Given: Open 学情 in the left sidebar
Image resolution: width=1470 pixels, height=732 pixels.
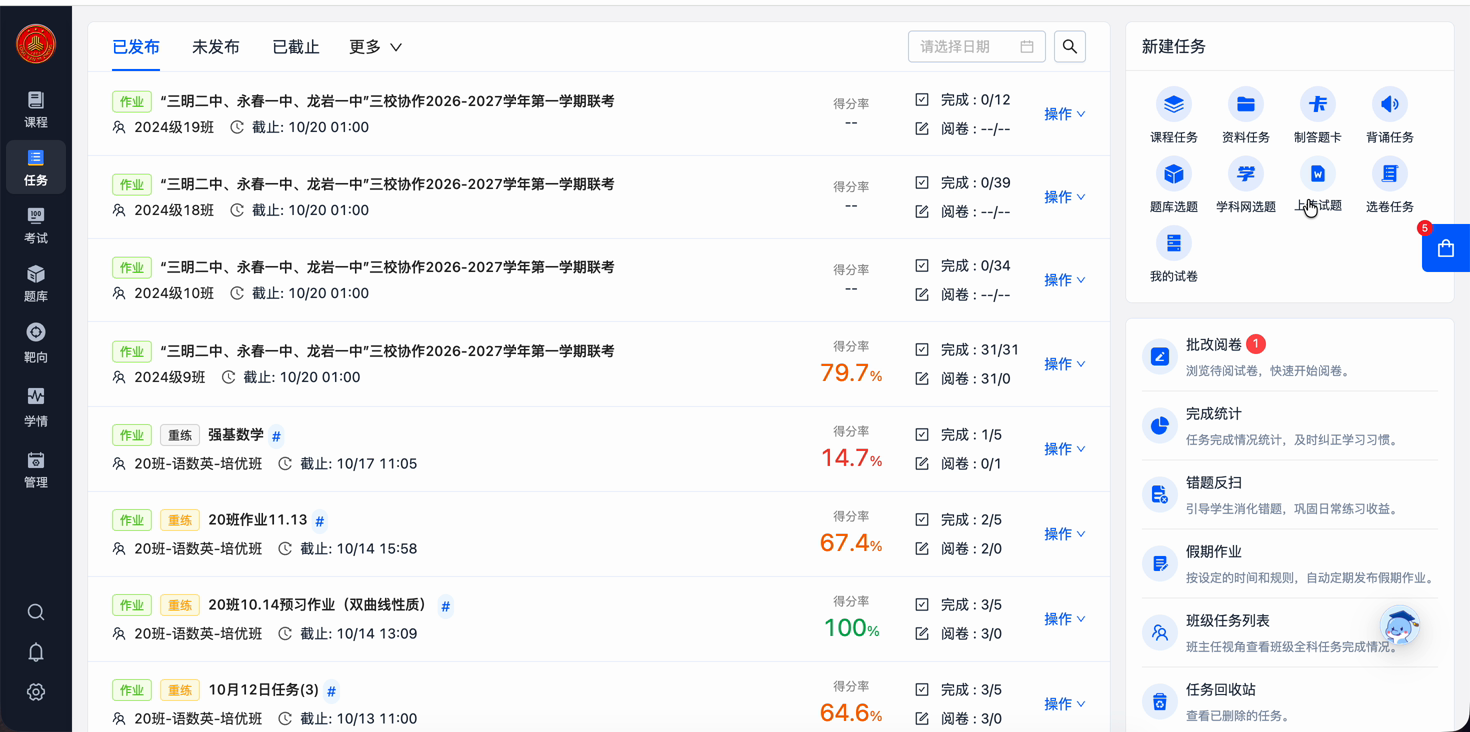Looking at the screenshot, I should [36, 407].
